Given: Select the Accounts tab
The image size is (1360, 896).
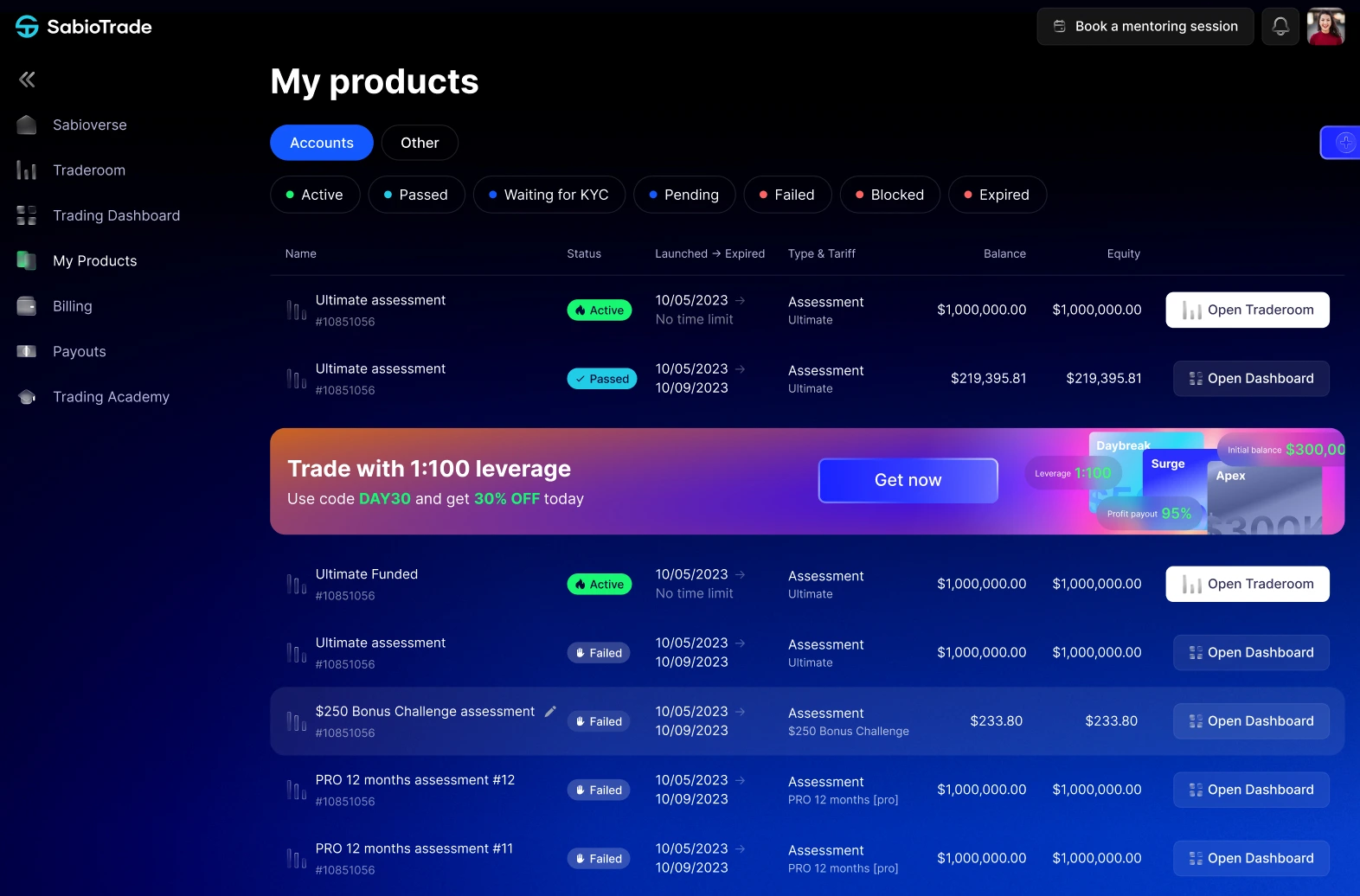Looking at the screenshot, I should click(321, 143).
